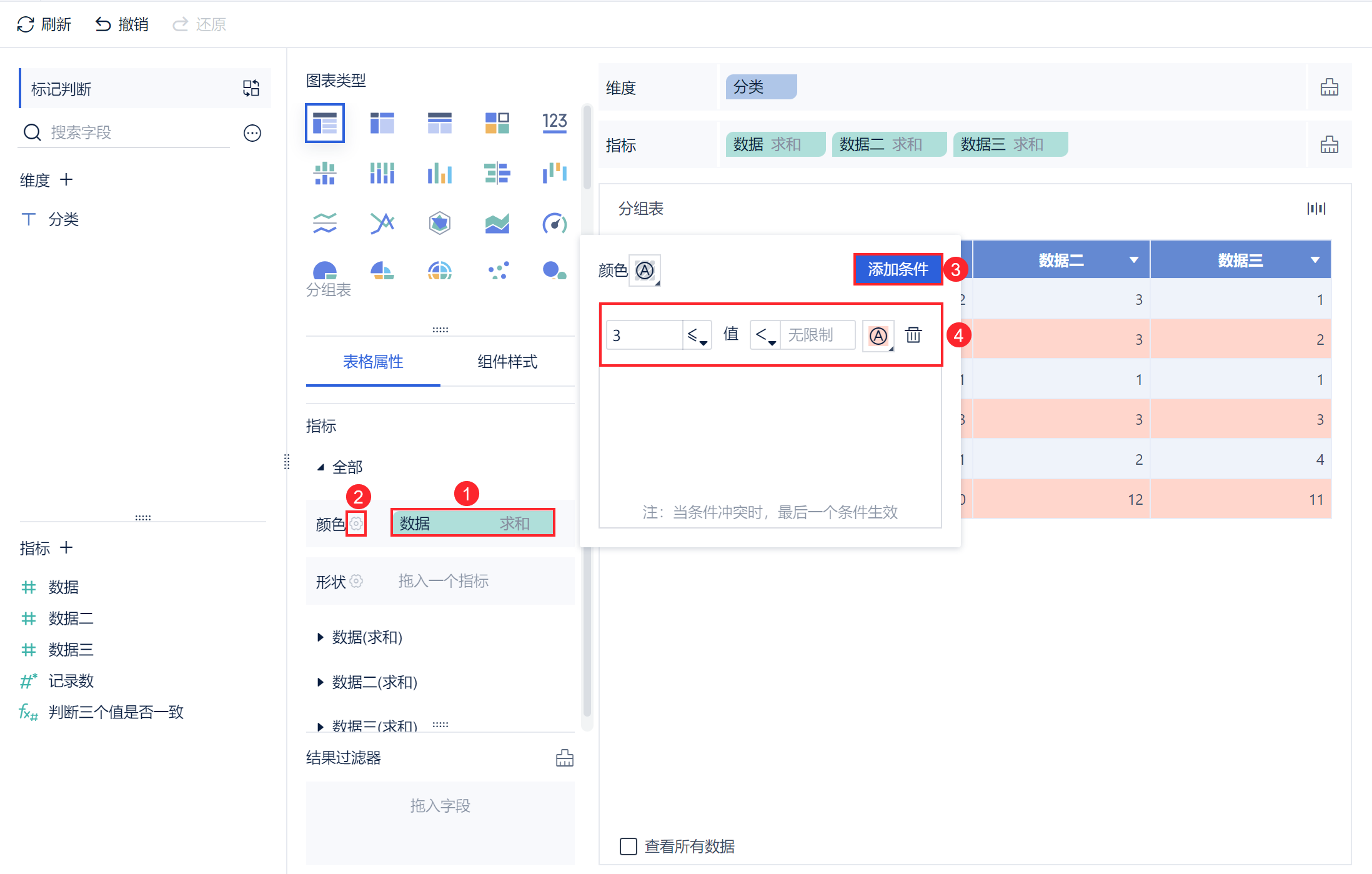1372x874 pixels.
Task: Toggle the 查看所有数据 checkbox
Action: [628, 846]
